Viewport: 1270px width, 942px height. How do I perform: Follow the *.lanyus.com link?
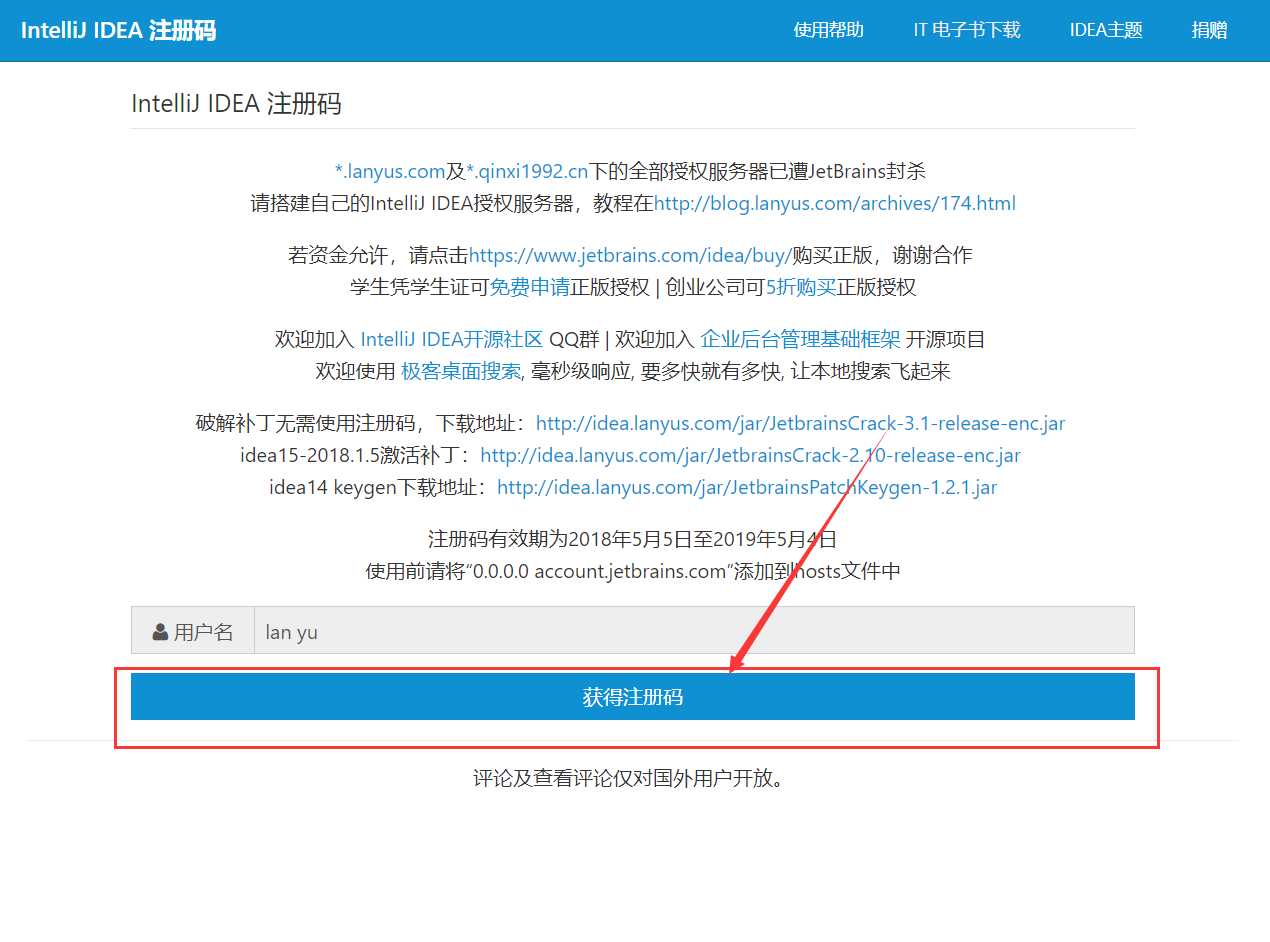click(x=390, y=171)
